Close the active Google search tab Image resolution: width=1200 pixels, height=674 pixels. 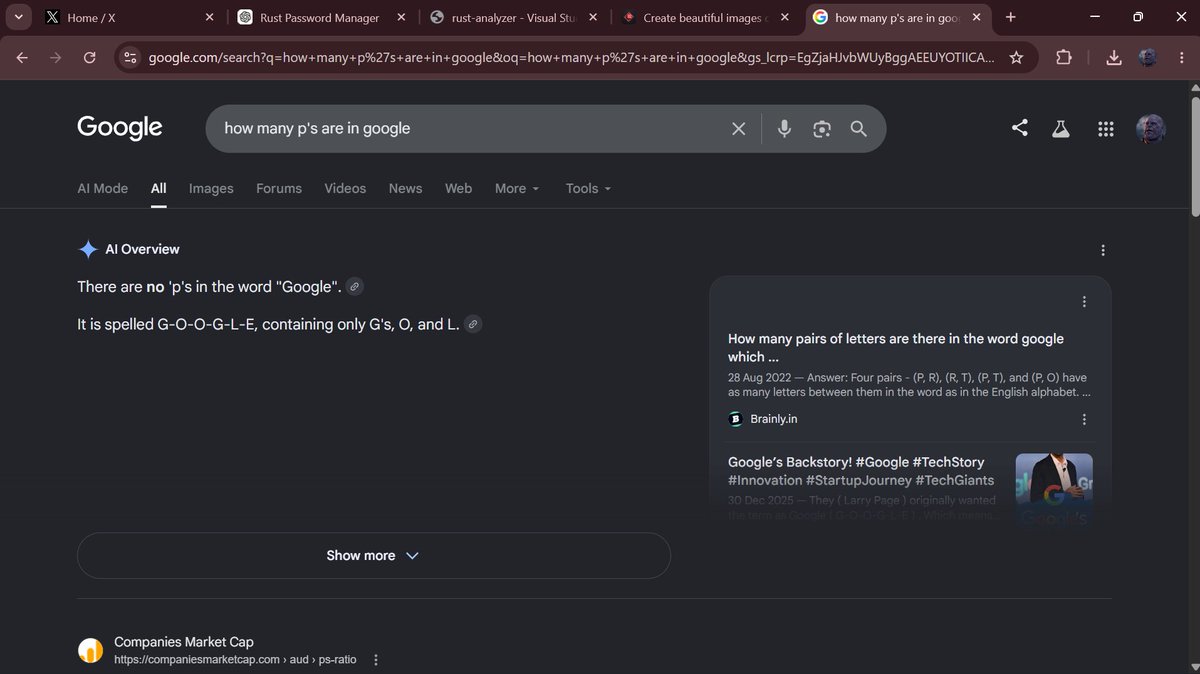(x=977, y=17)
